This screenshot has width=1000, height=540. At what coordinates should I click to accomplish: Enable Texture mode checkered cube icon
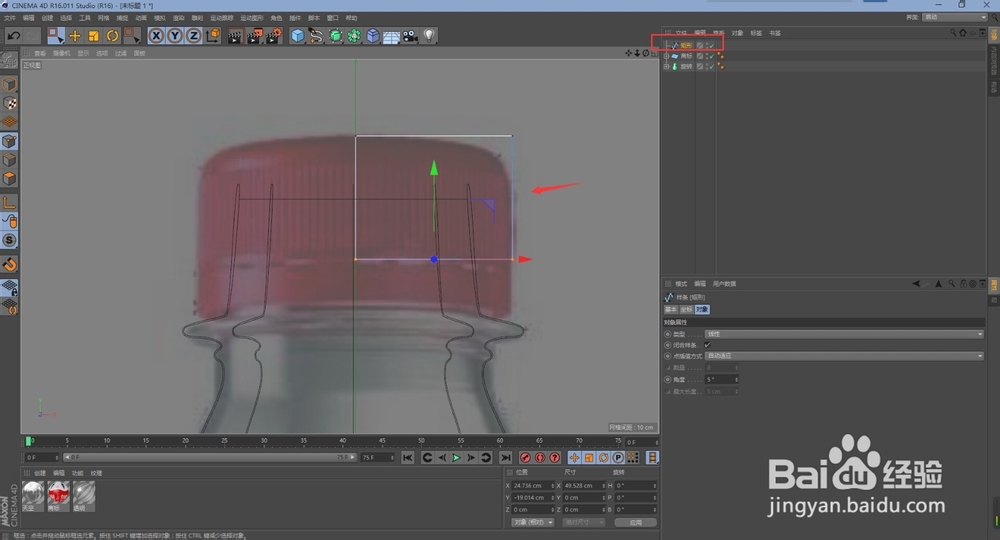click(9, 103)
